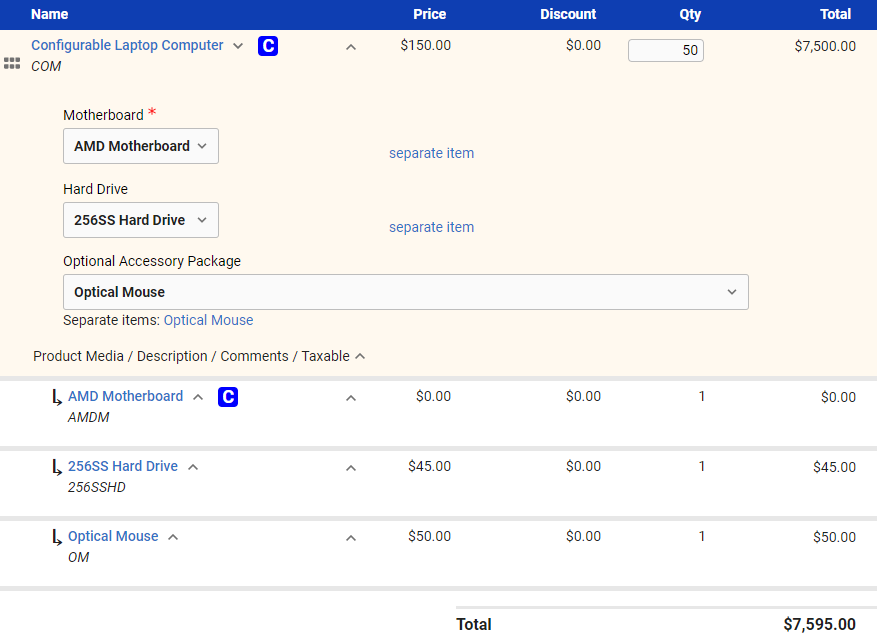
Task: Open the Motherboard selection dropdown
Action: tap(140, 146)
